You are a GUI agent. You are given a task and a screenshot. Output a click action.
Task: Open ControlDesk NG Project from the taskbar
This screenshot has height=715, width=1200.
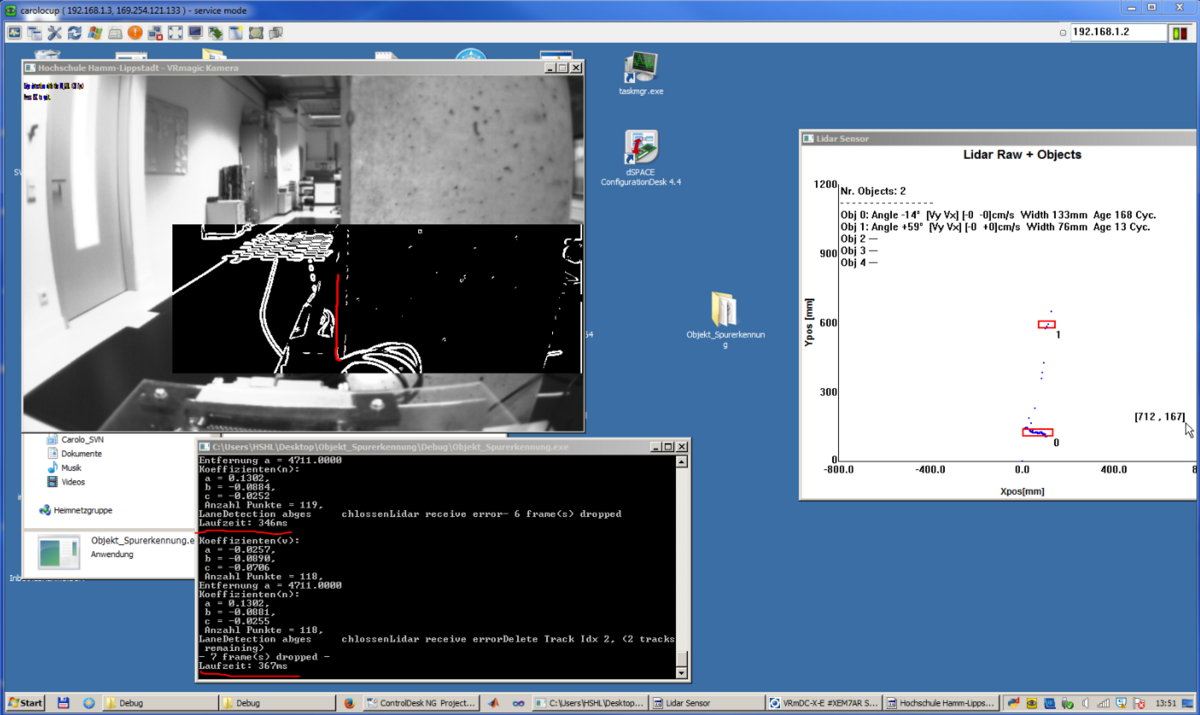(420, 703)
